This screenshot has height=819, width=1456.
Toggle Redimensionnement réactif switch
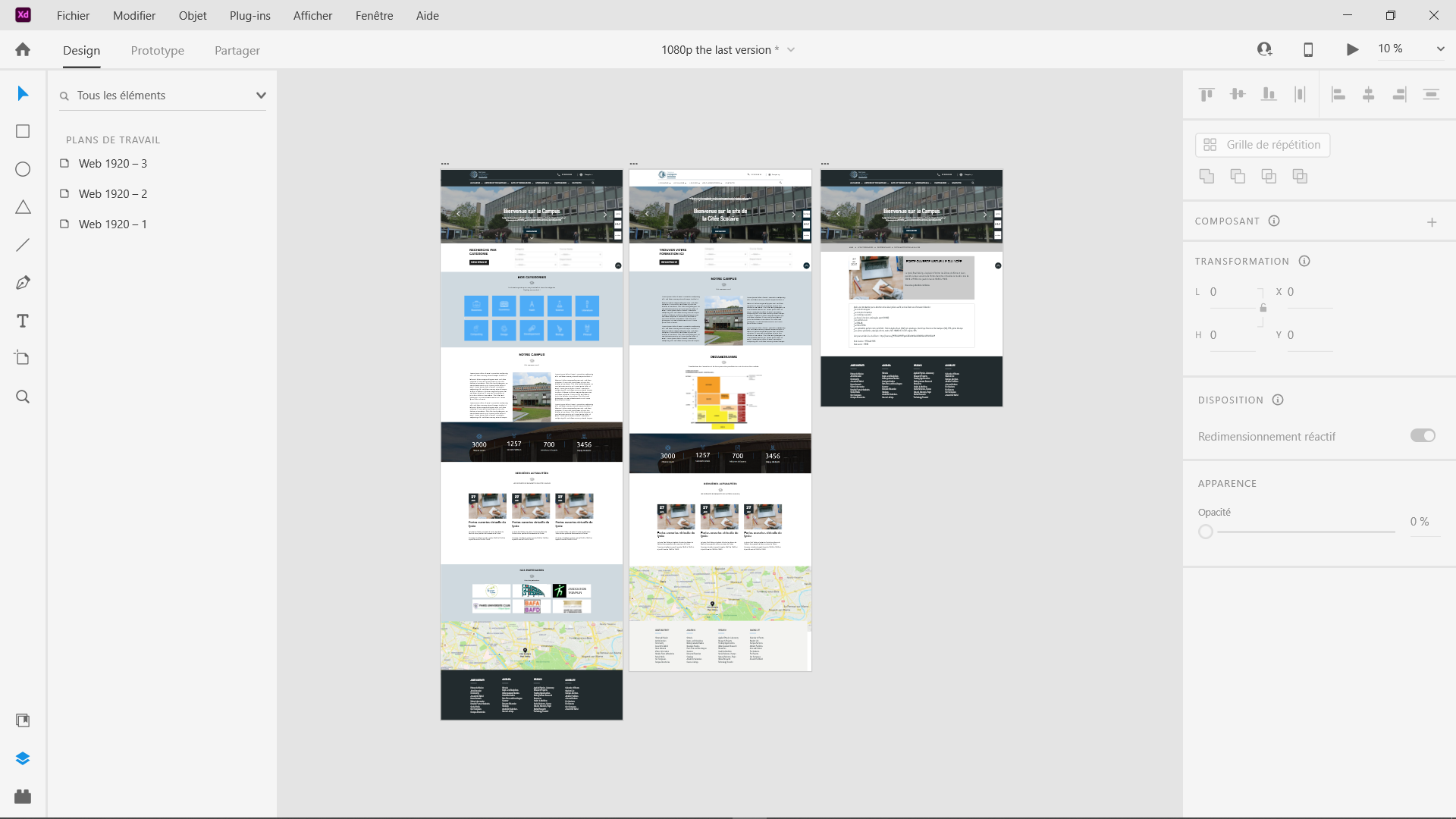(x=1423, y=435)
